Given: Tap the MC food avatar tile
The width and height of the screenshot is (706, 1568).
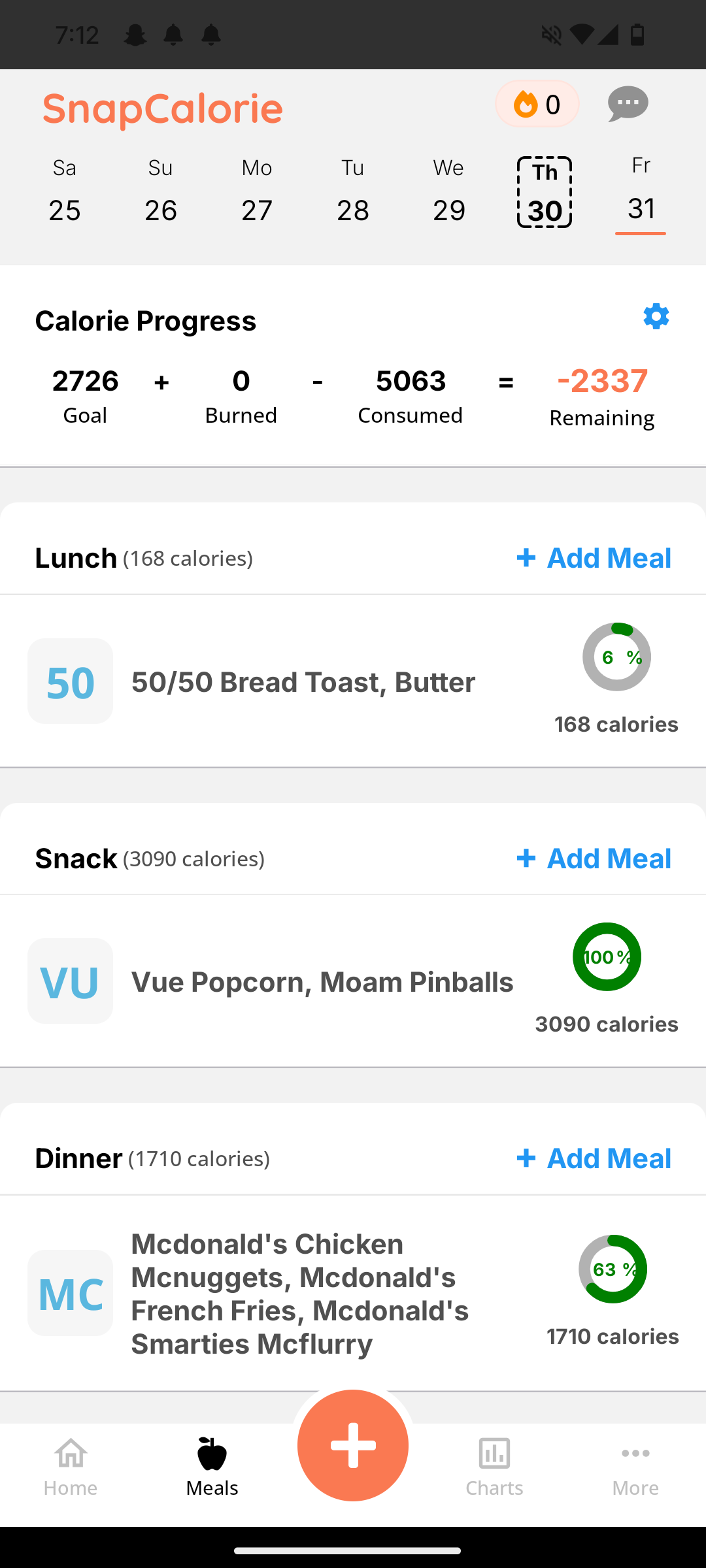Looking at the screenshot, I should pyautogui.click(x=70, y=1293).
